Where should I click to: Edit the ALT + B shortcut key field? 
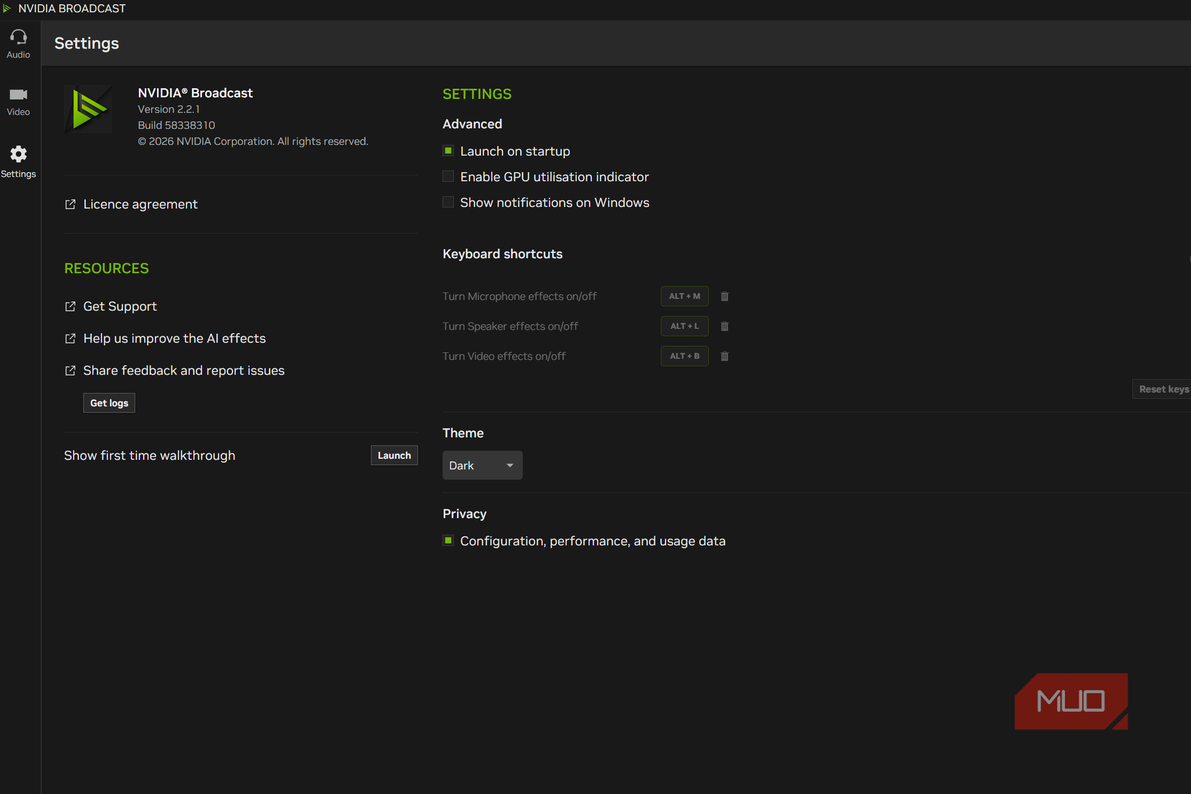point(684,356)
